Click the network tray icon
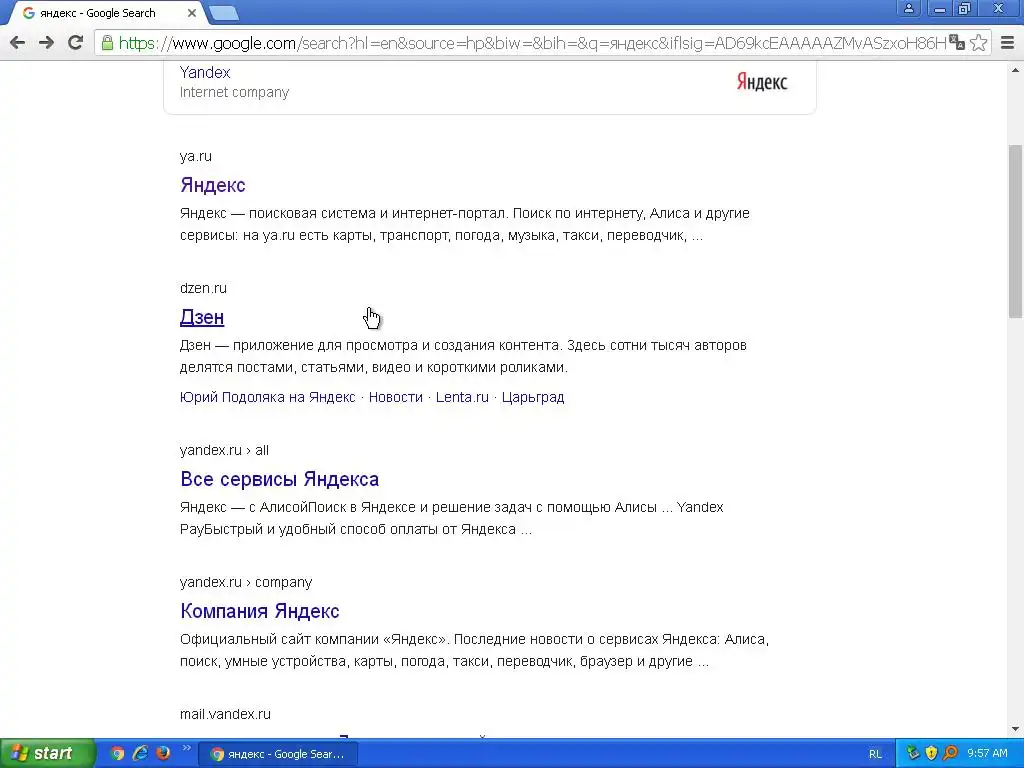Screen dimensions: 1024x768 (x=912, y=753)
